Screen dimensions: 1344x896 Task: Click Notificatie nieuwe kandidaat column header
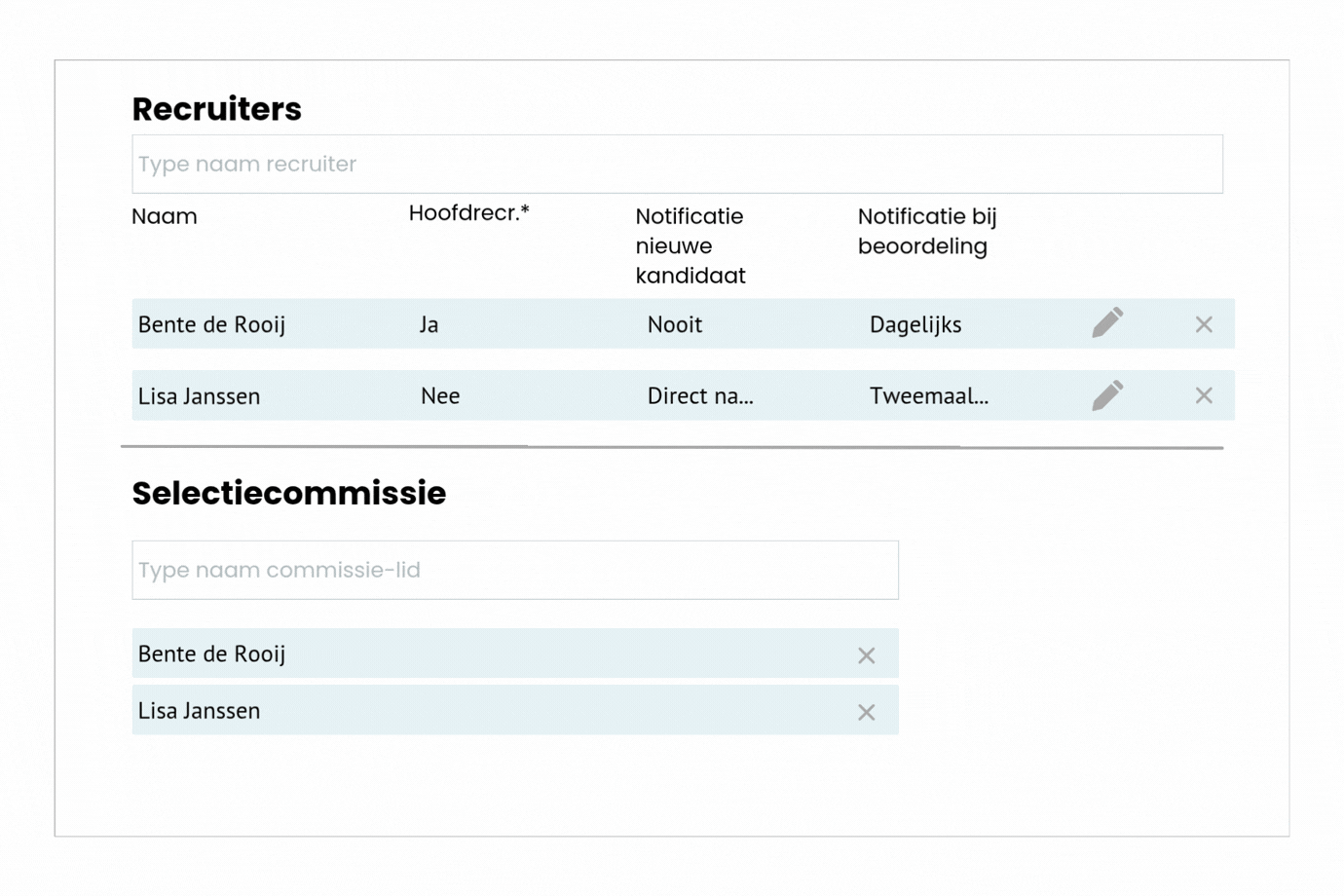click(x=690, y=245)
